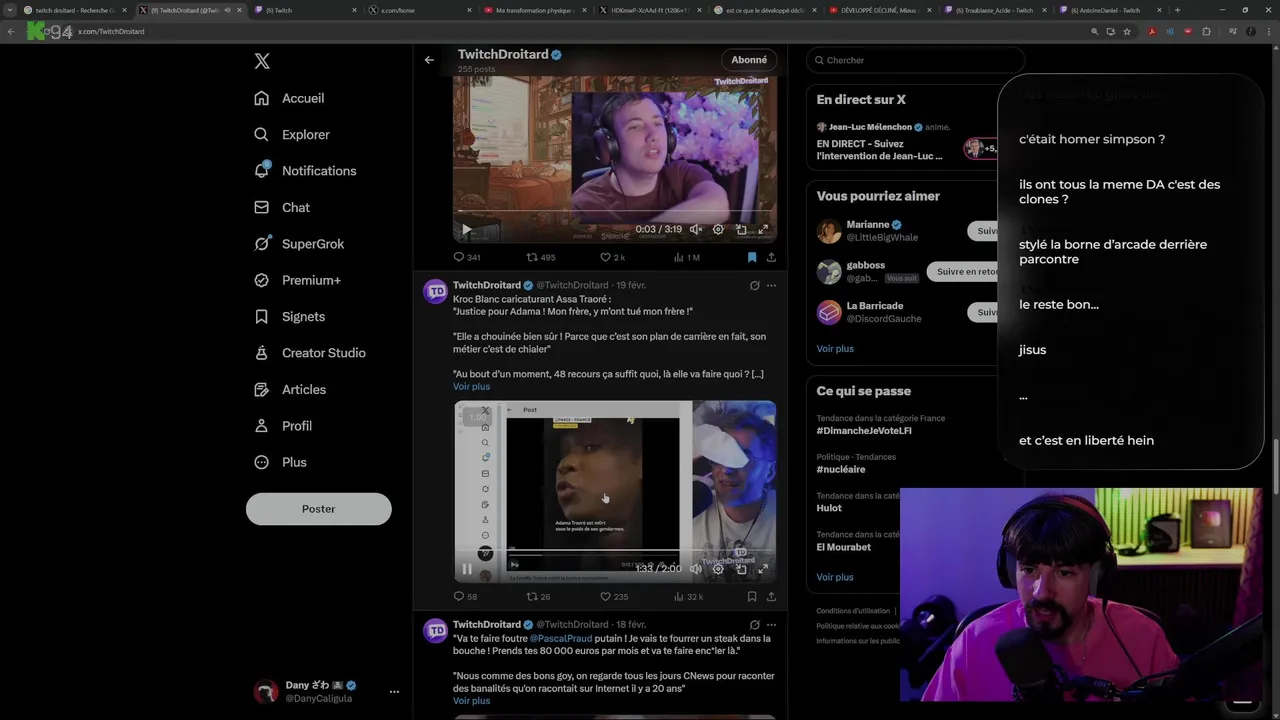This screenshot has width=1280, height=720.
Task: Open settings gear on the 3:19 video
Action: coord(718,229)
